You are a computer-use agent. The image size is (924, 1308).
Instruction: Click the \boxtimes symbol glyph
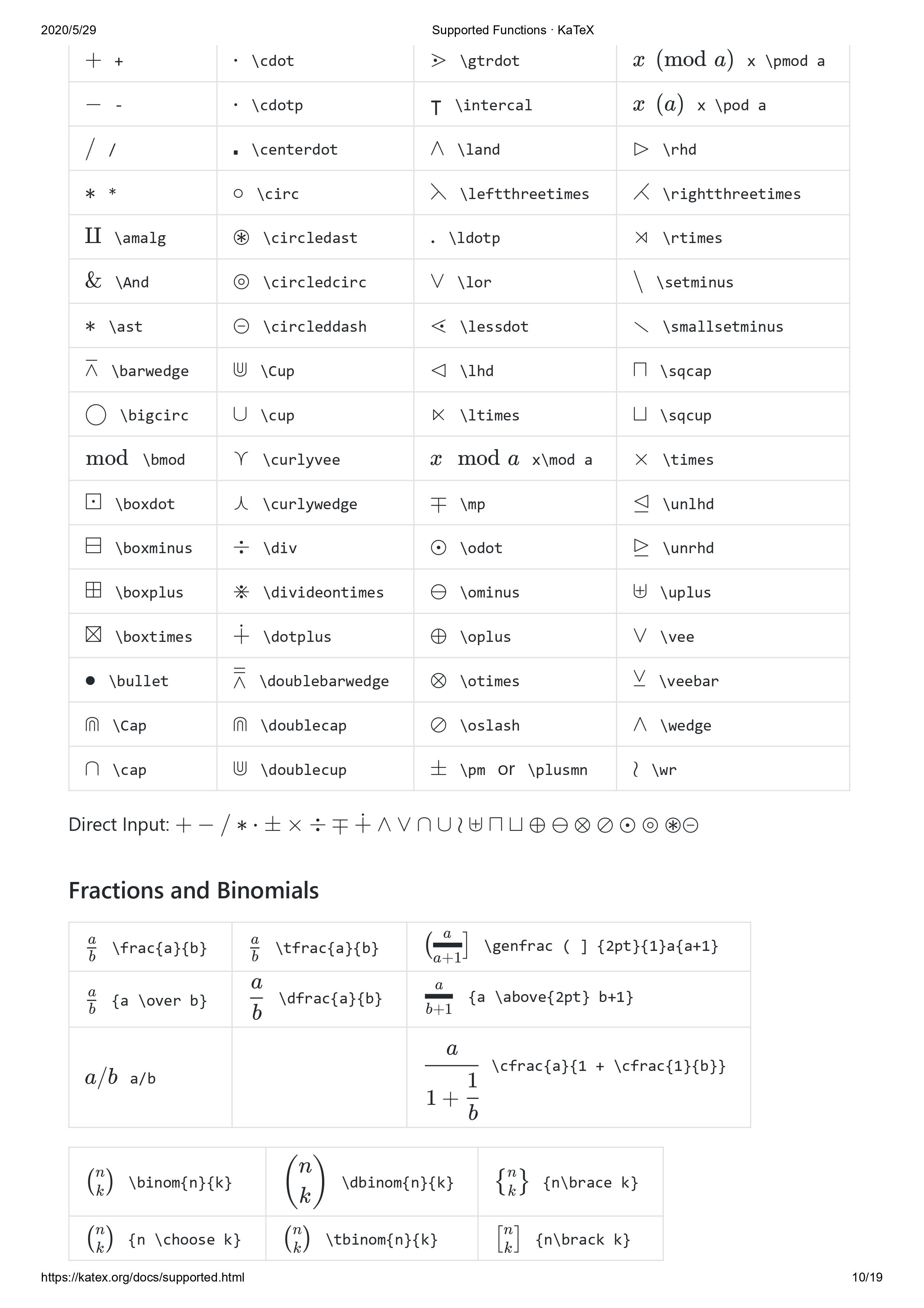pos(94,634)
